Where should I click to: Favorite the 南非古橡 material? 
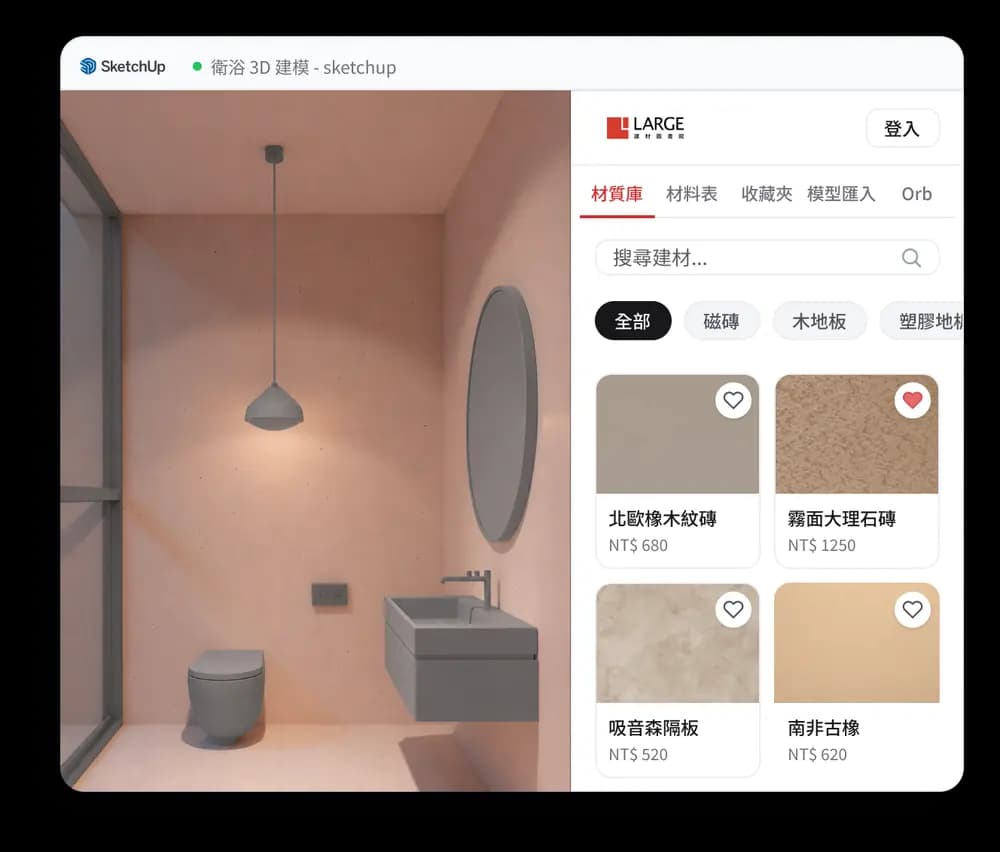[913, 610]
